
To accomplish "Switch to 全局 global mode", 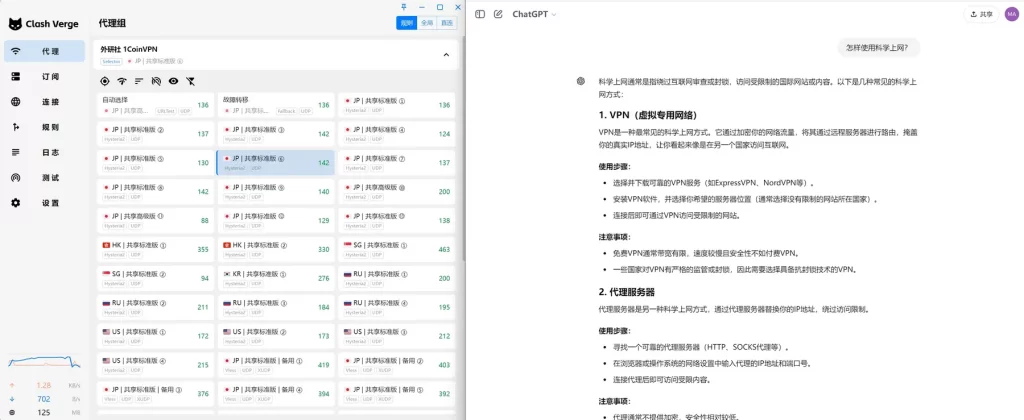I will coord(426,23).
